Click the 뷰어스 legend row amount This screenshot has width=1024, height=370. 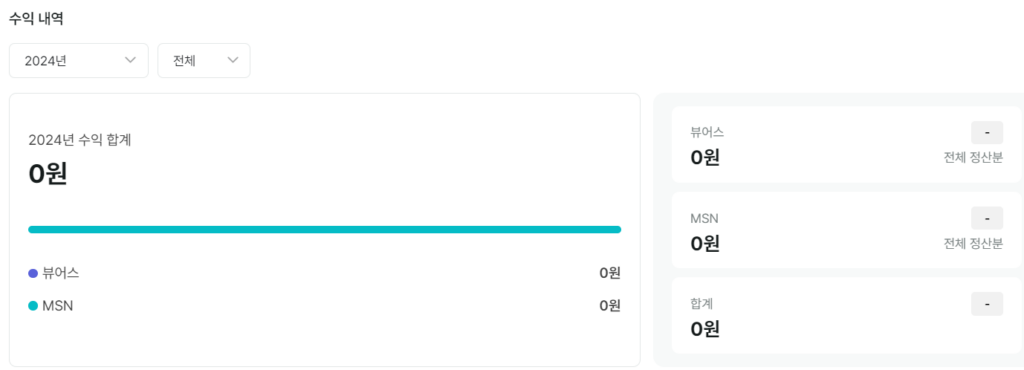[x=610, y=273]
